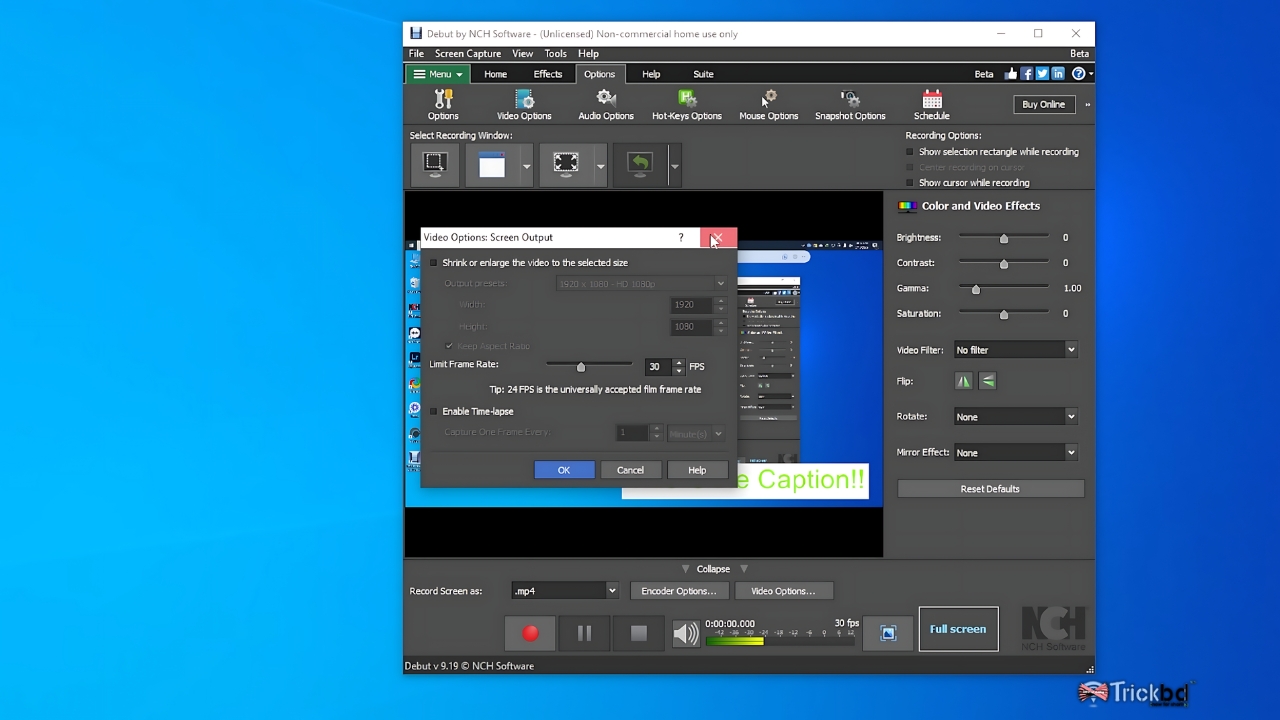Open the File menu
The width and height of the screenshot is (1280, 720).
pos(416,54)
